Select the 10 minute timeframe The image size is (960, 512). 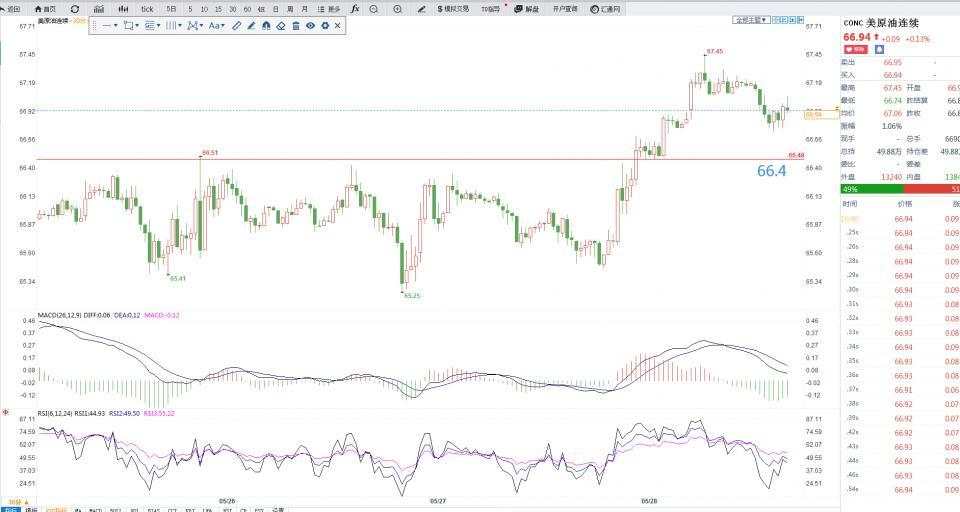click(x=204, y=9)
